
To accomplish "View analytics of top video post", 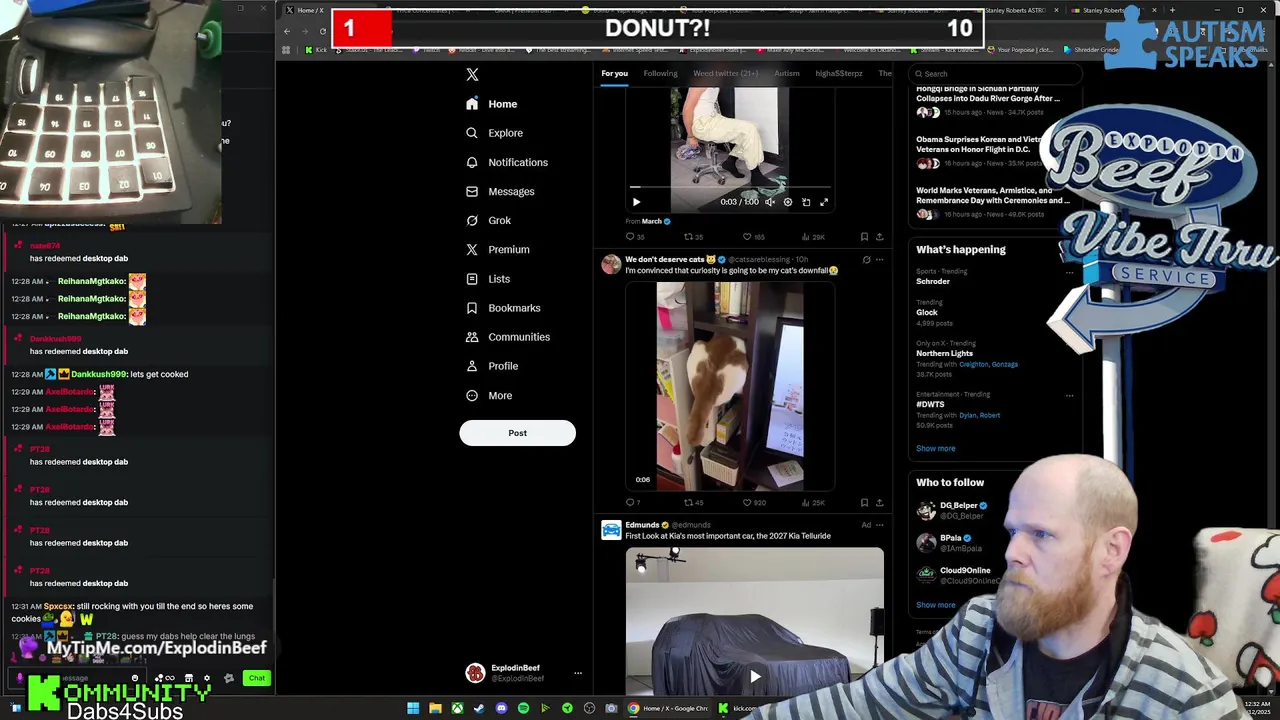I will (812, 237).
